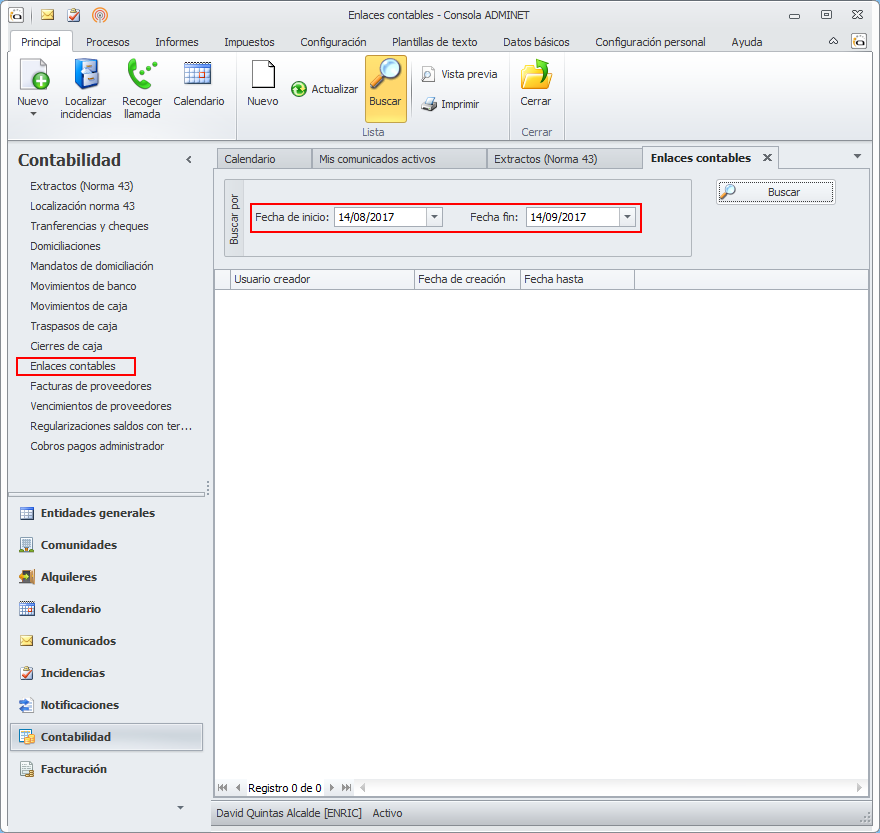Open Extractos (Norma 43) in sidebar list
The height and width of the screenshot is (833, 880).
82,186
